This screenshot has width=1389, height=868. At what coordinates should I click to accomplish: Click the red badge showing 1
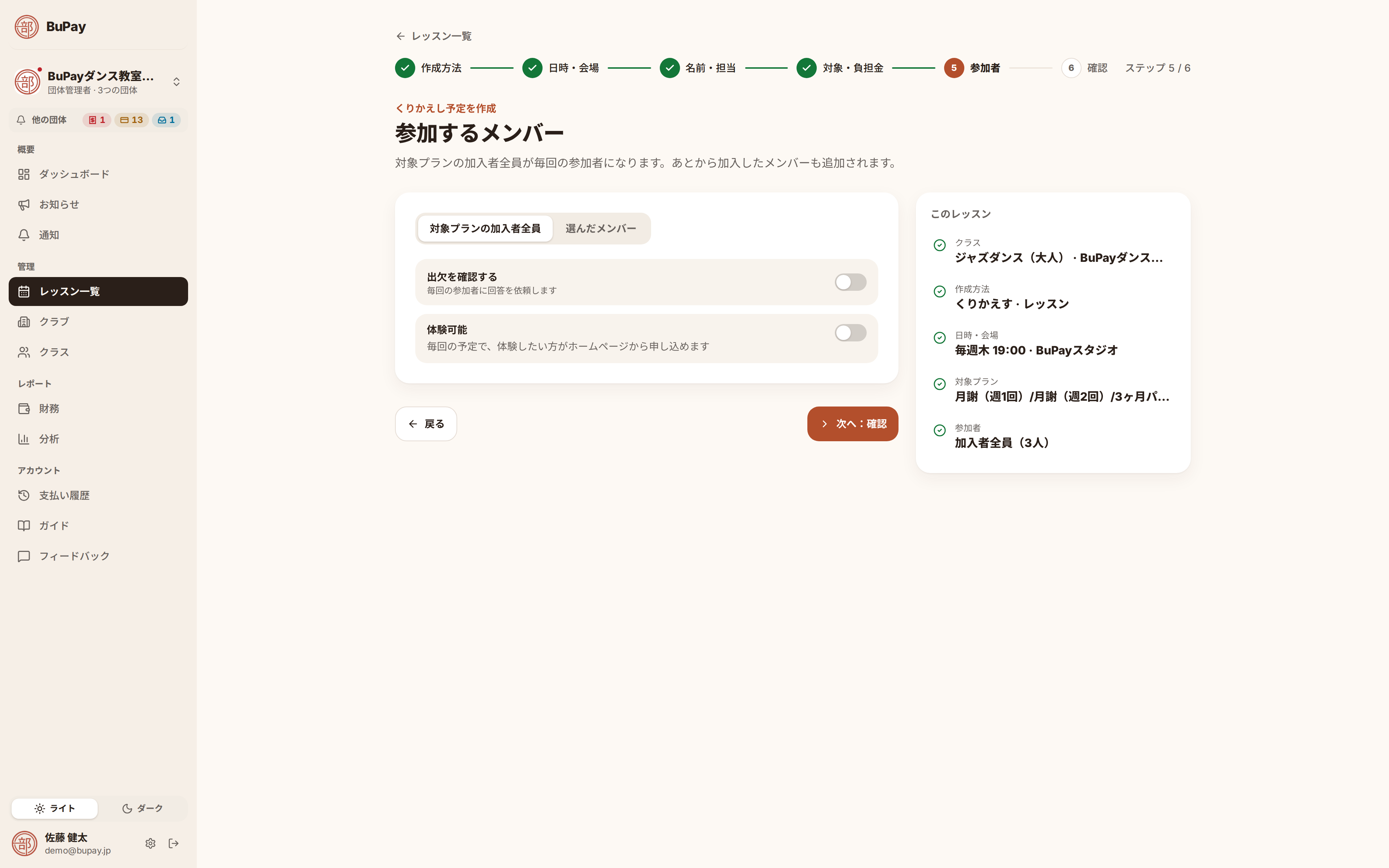[97, 120]
